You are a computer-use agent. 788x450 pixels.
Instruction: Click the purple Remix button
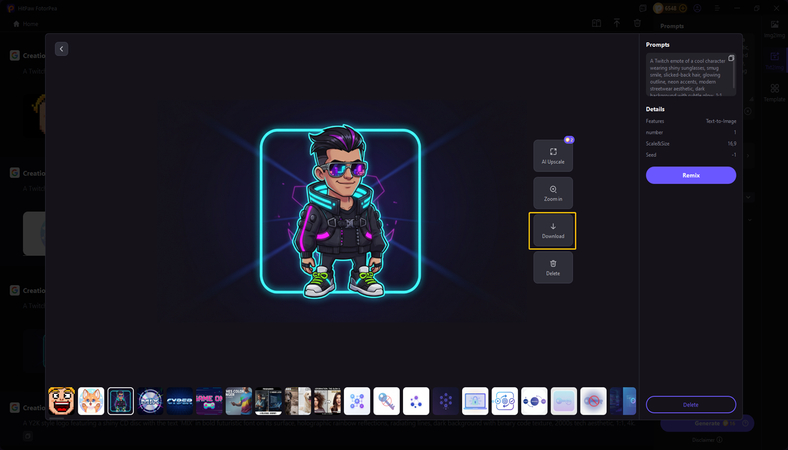pyautogui.click(x=691, y=175)
